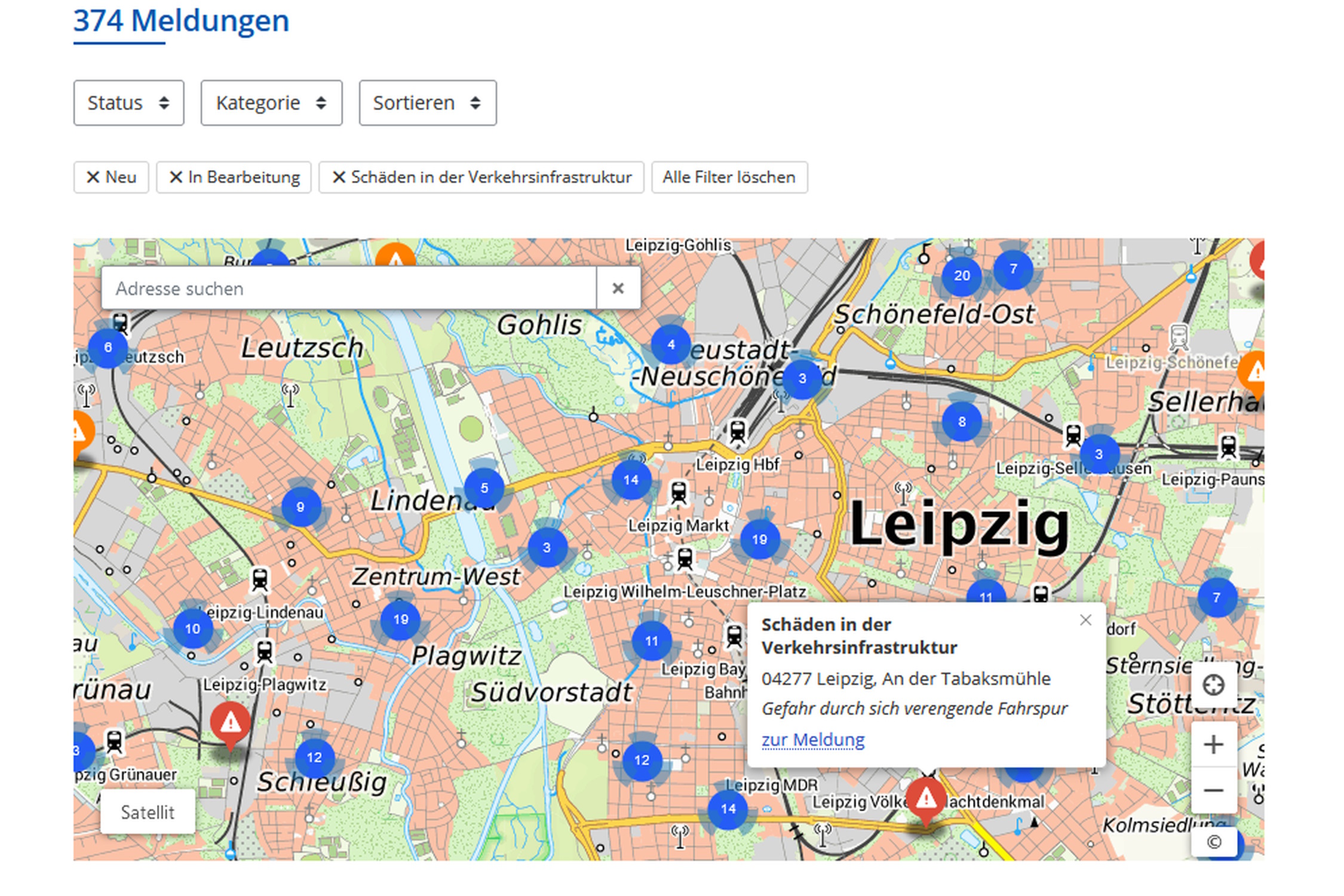Clear the address search with X

[618, 289]
